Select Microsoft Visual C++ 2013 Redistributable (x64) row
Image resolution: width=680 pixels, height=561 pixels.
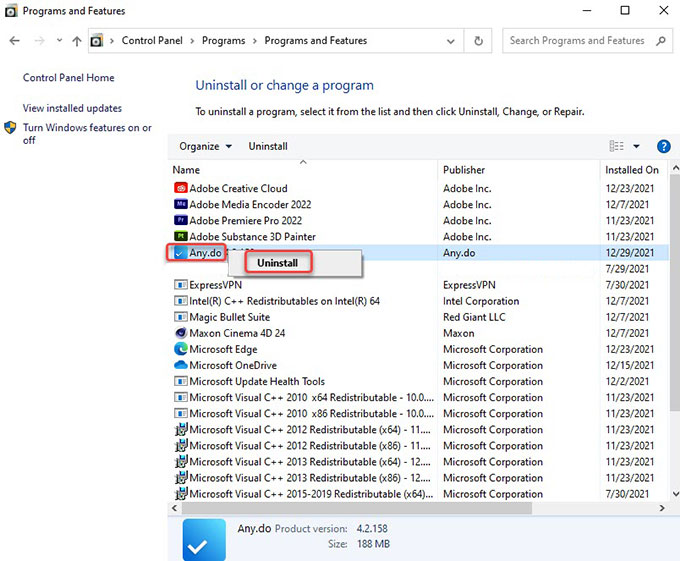418,462
